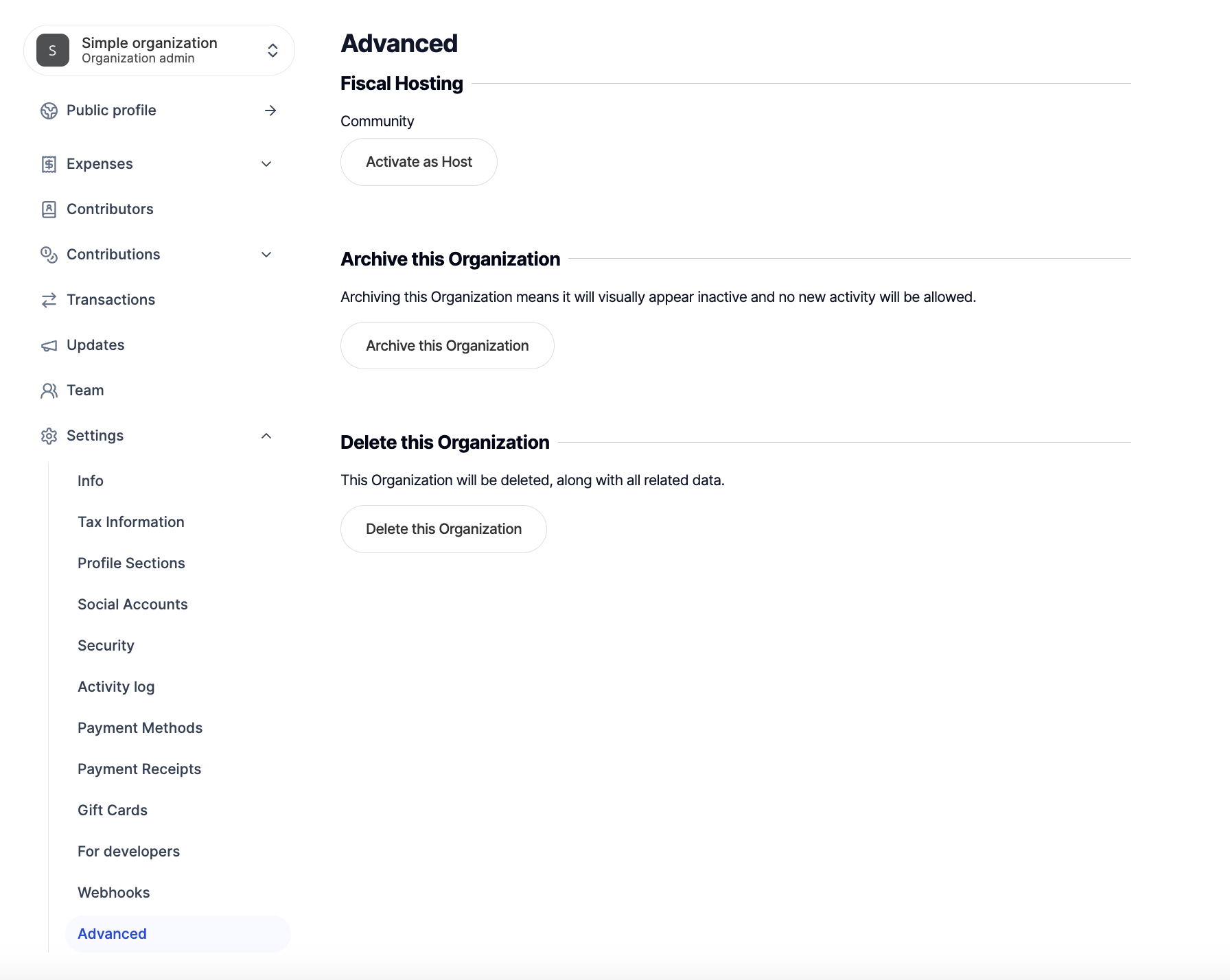Click the Transactions arrows icon
This screenshot has width=1230, height=980.
click(x=49, y=300)
